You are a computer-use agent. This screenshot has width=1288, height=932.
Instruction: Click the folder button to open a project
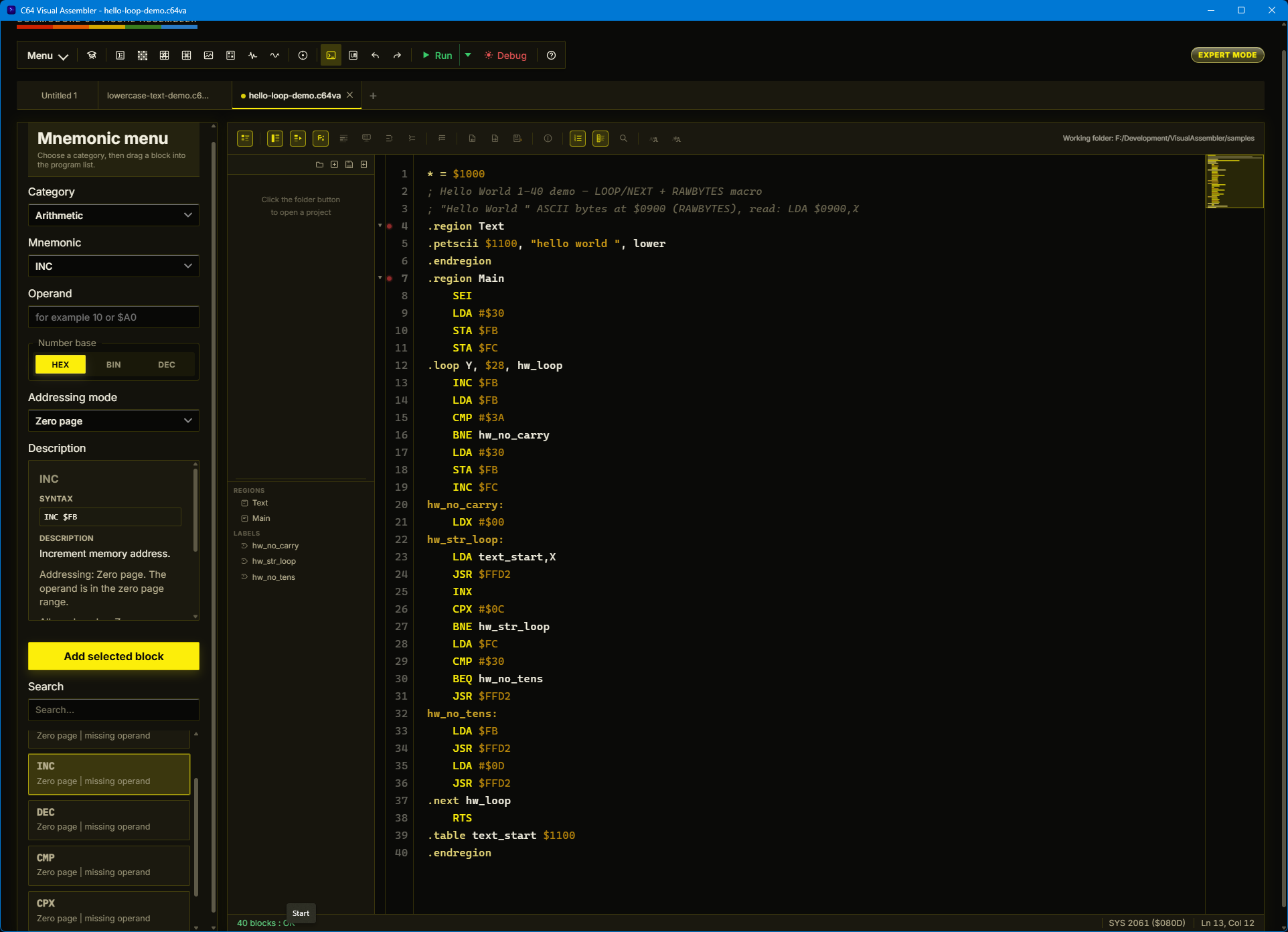coord(319,165)
